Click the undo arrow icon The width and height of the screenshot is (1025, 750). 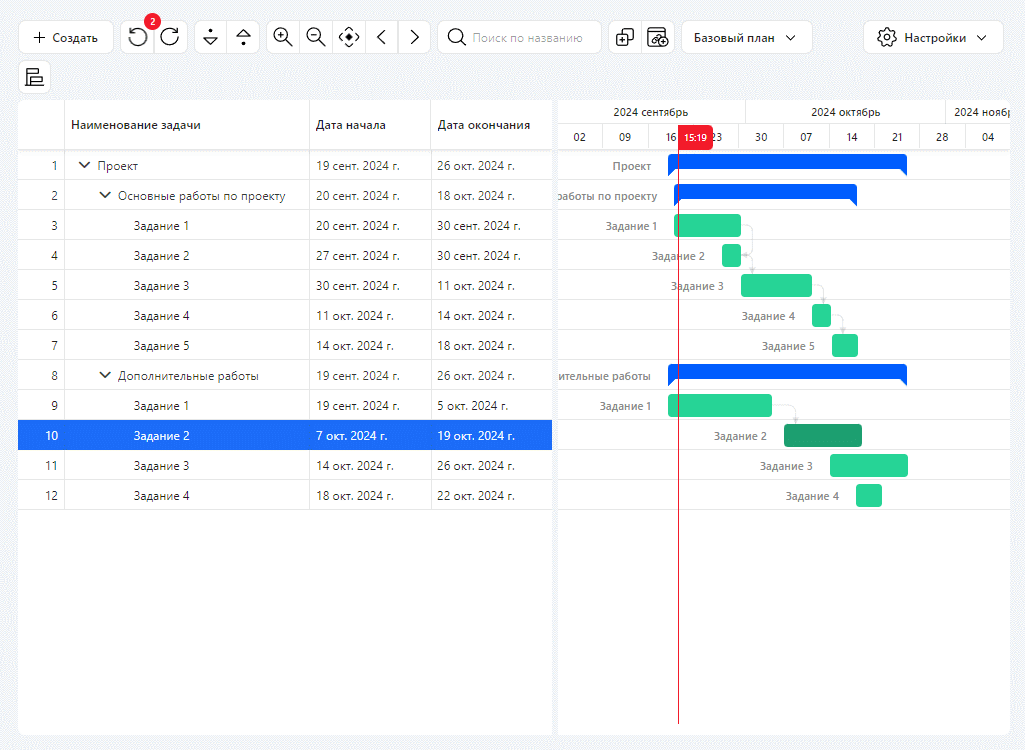[137, 37]
